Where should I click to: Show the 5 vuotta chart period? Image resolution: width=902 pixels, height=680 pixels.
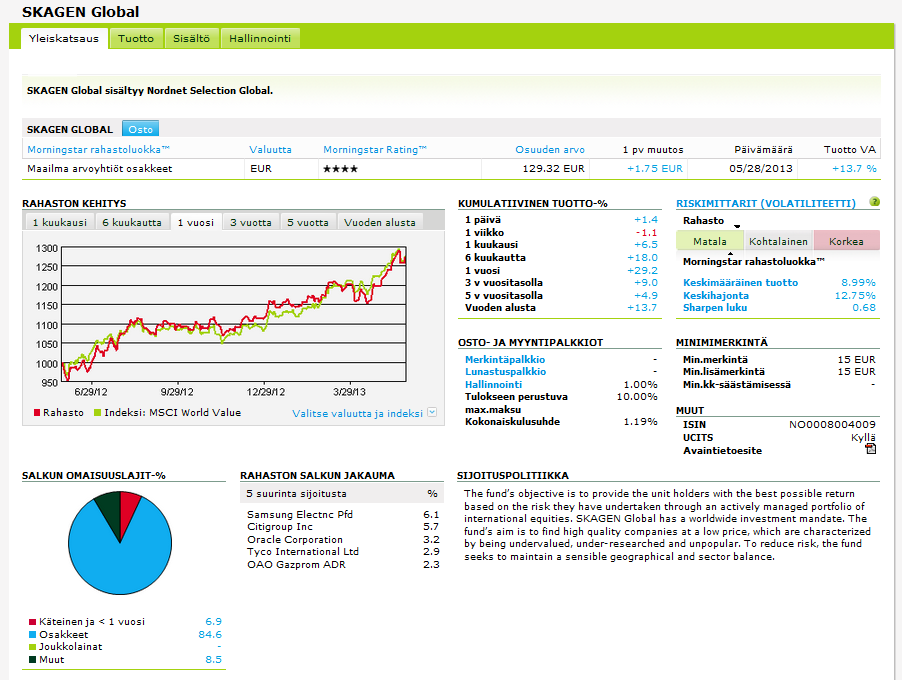point(308,222)
